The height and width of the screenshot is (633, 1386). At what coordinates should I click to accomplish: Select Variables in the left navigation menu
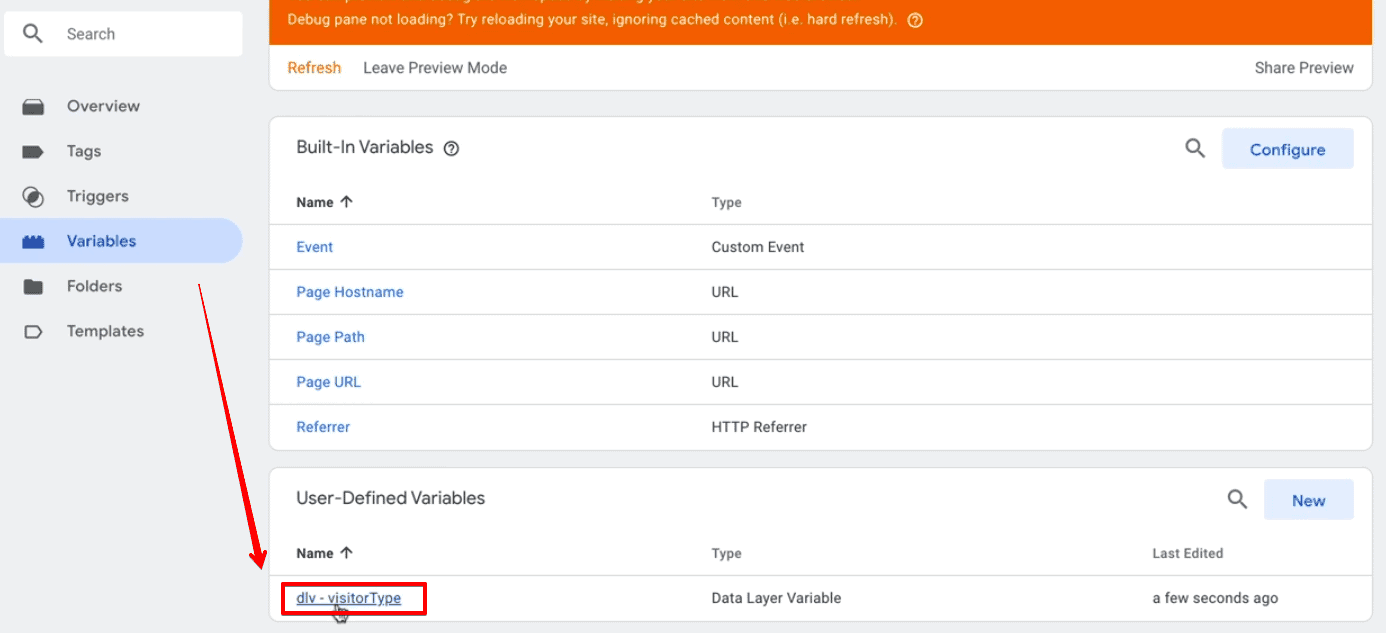[x=102, y=241]
